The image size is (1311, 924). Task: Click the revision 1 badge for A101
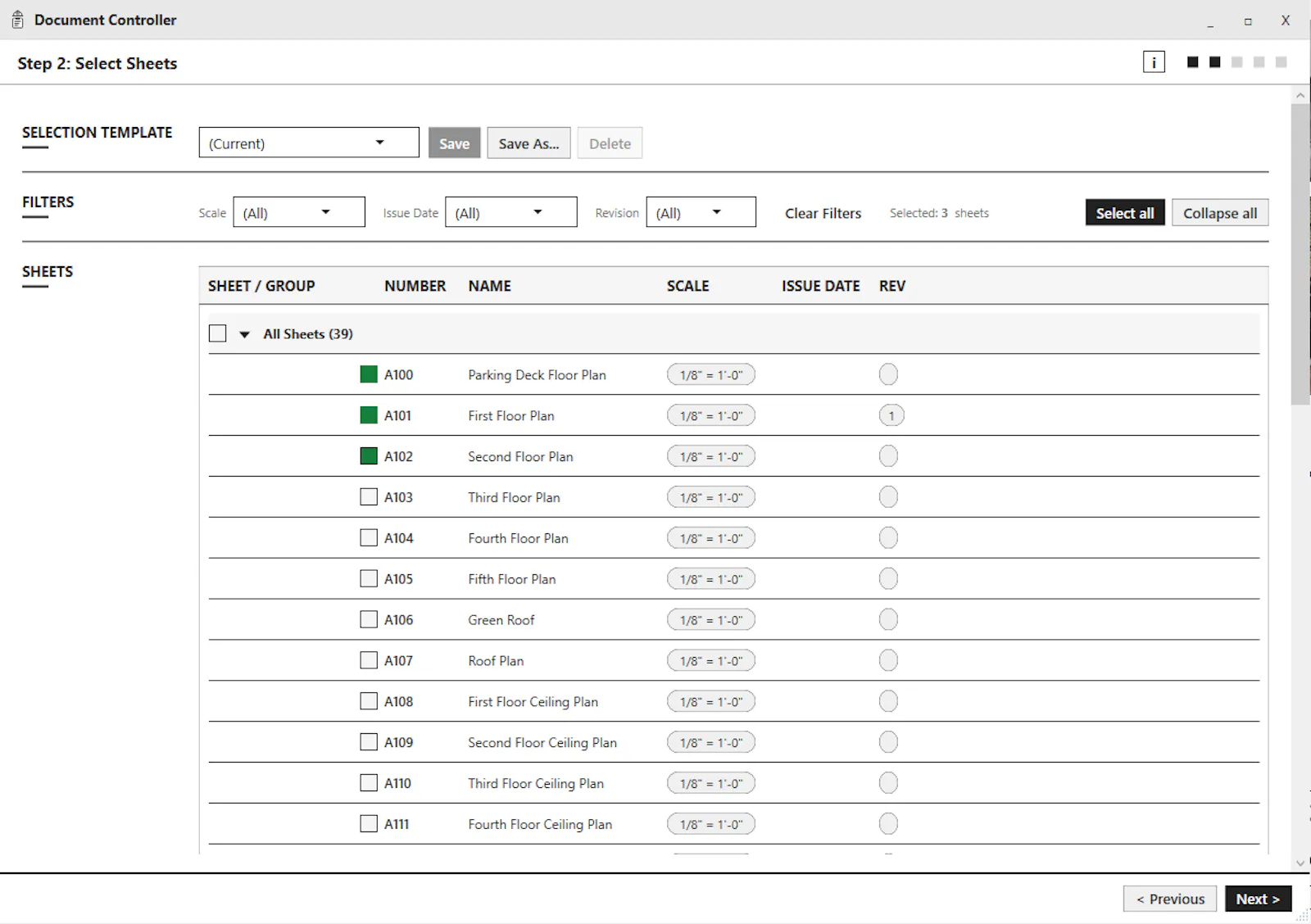[x=891, y=415]
